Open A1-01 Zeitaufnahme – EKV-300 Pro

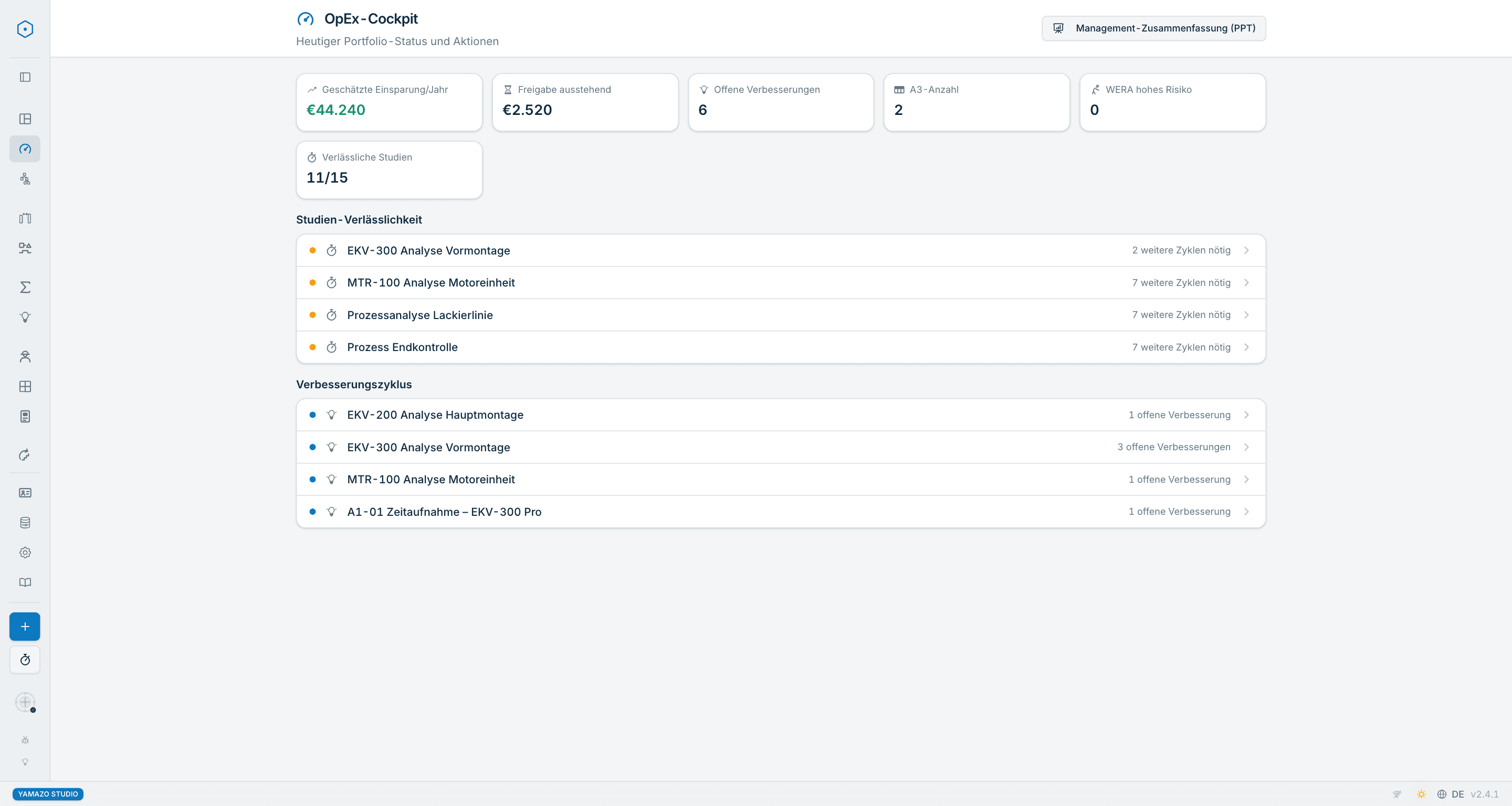781,512
